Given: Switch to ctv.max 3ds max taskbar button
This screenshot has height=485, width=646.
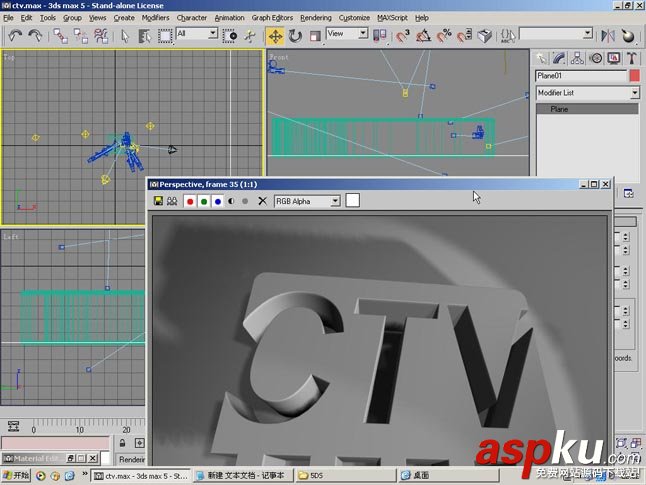Looking at the screenshot, I should [x=141, y=476].
